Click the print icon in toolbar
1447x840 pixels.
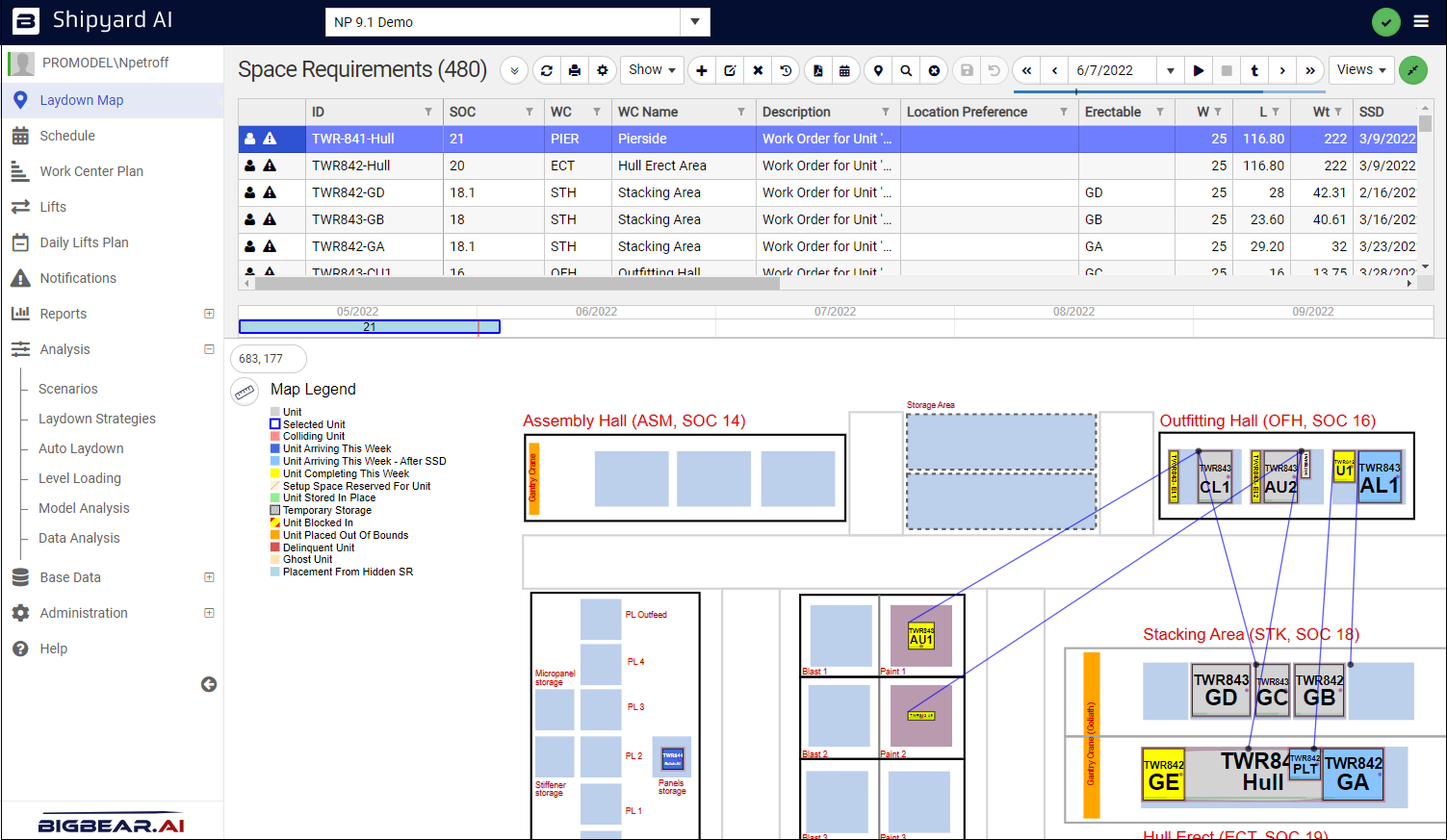coord(575,70)
